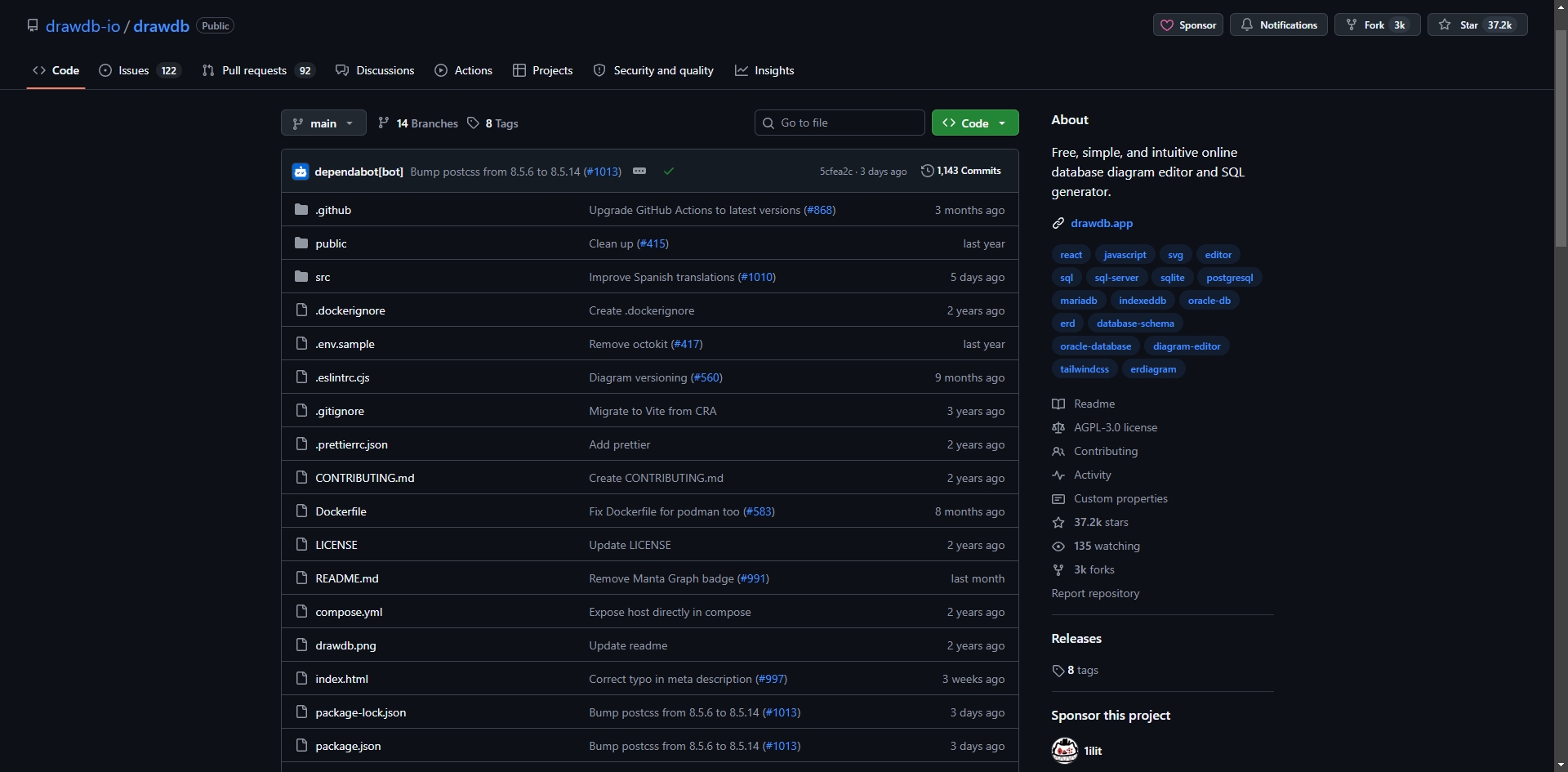Click the README.md file icon
The height and width of the screenshot is (772, 1568).
301,578
